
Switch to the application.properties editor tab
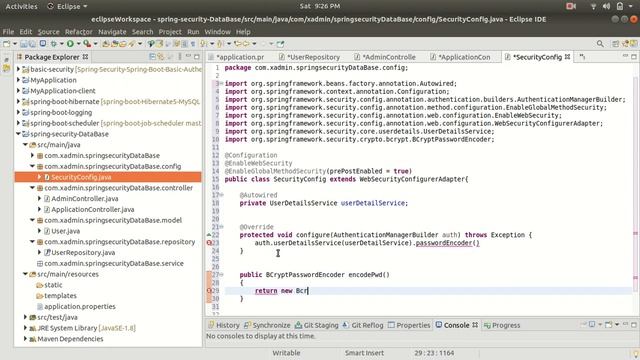237,57
